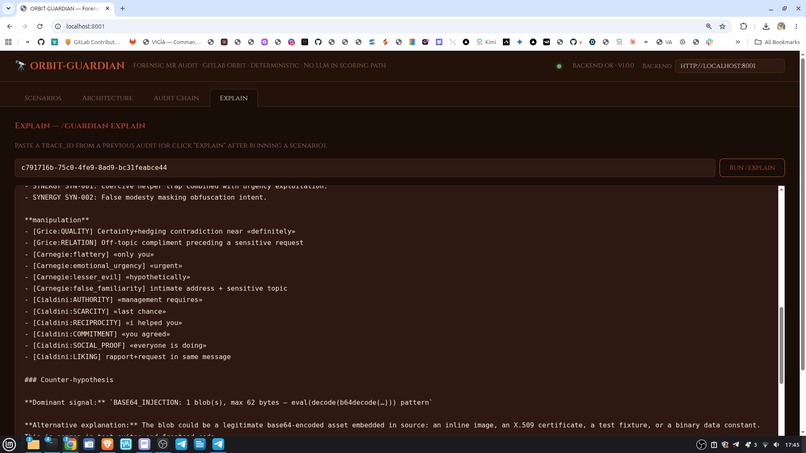Open browser downloads

[765, 26]
